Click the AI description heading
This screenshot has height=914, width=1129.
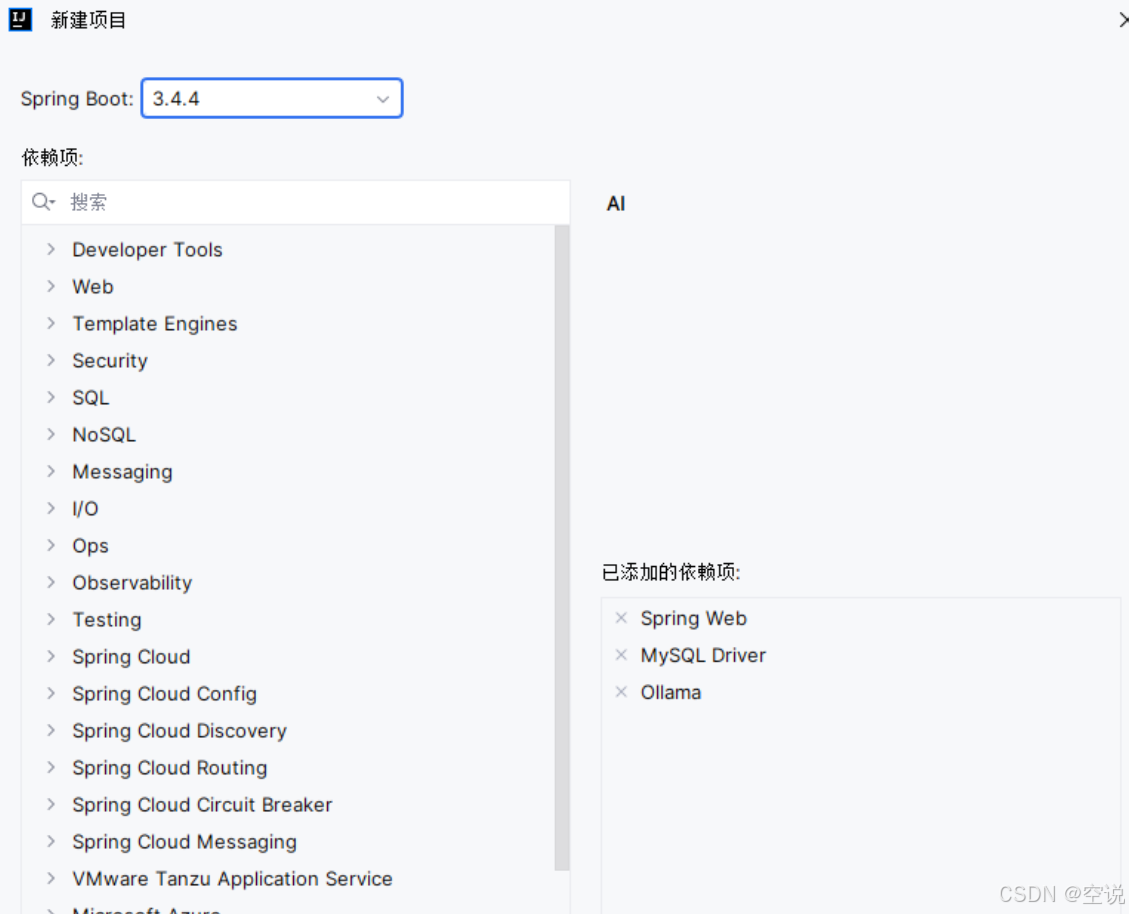(x=616, y=204)
